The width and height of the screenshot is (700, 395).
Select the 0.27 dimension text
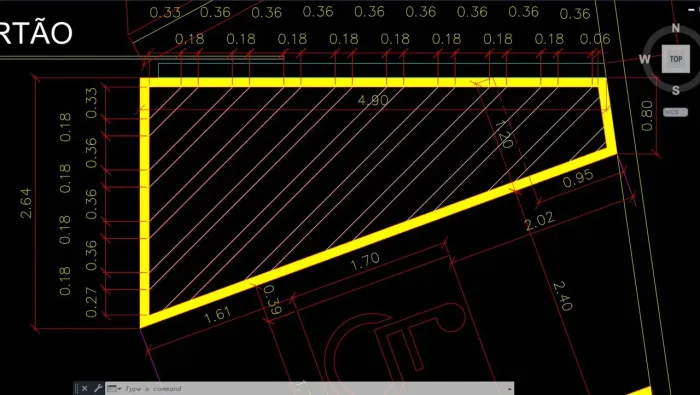click(91, 302)
